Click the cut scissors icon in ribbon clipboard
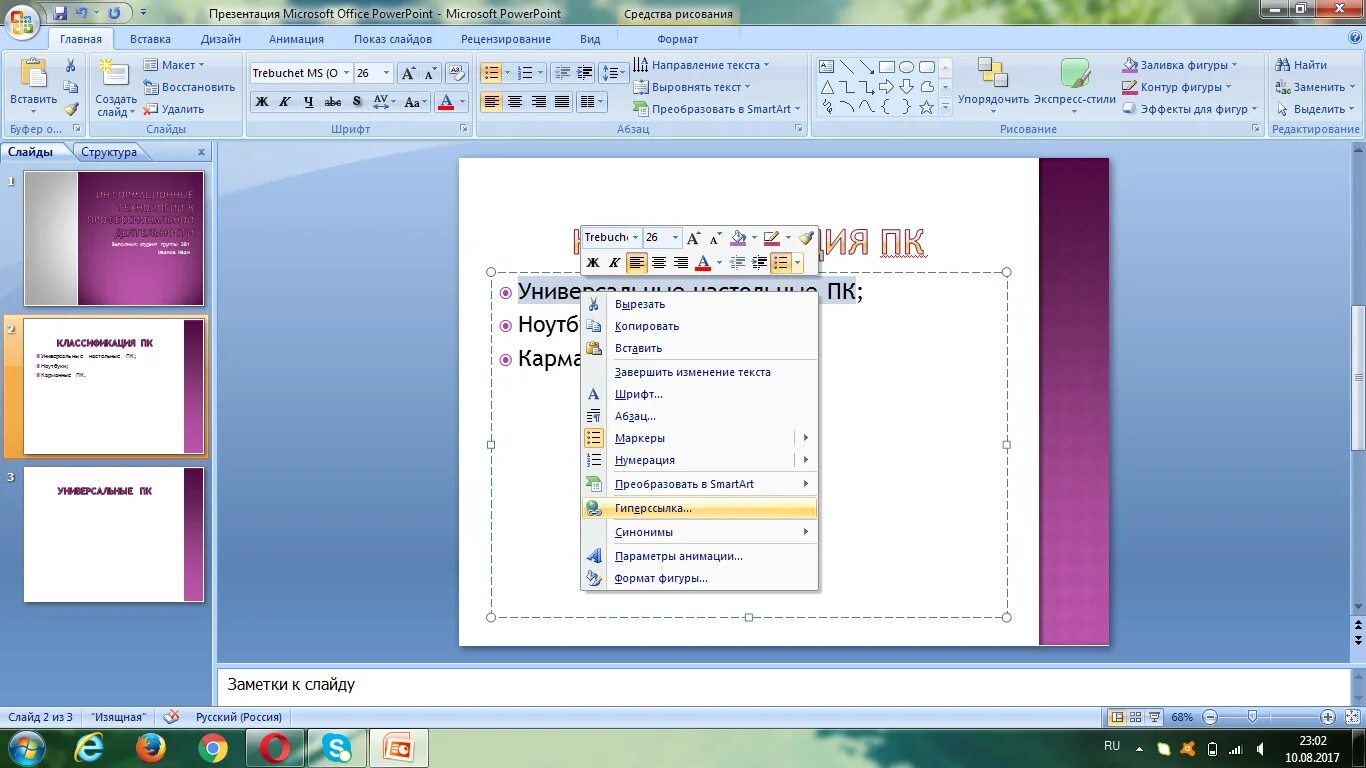 tap(71, 65)
